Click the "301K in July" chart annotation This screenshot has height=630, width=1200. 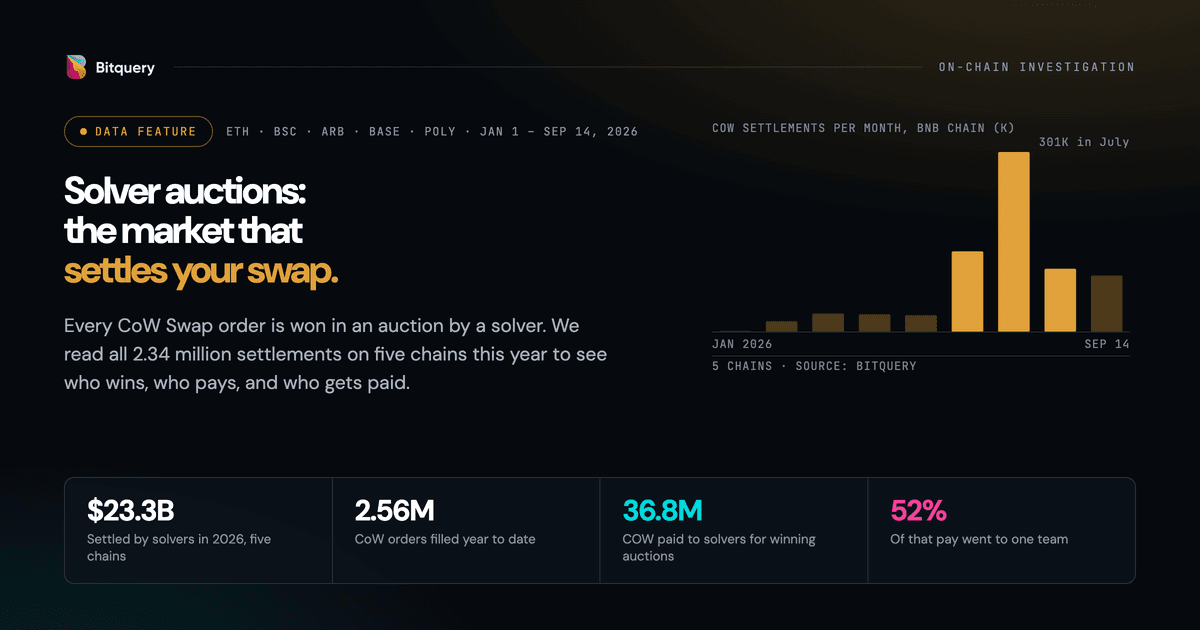pos(1084,142)
